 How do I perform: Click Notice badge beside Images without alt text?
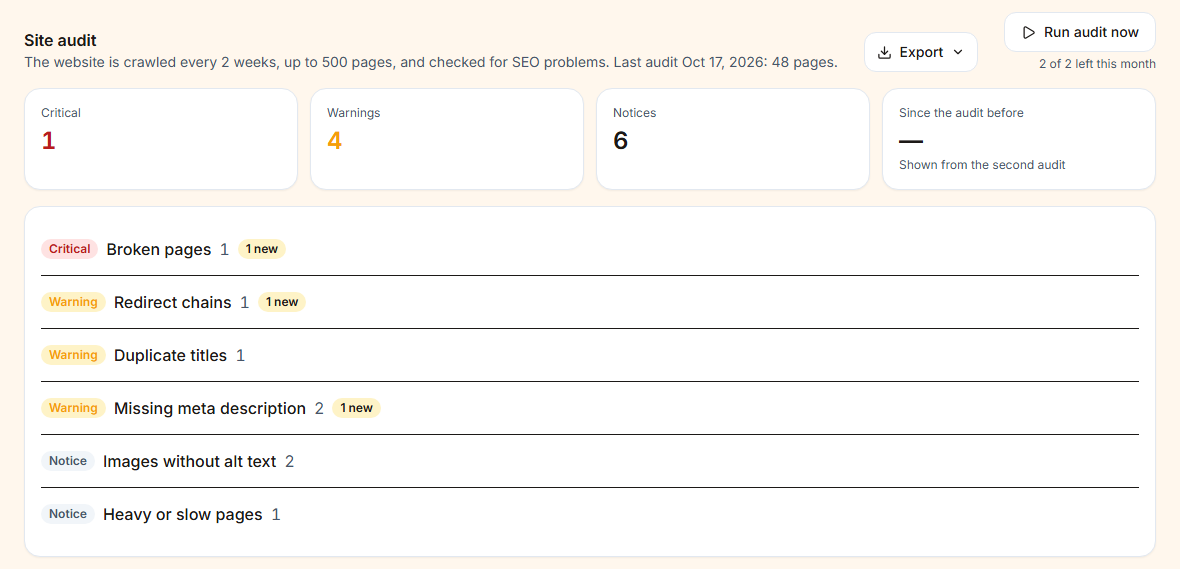(x=68, y=461)
